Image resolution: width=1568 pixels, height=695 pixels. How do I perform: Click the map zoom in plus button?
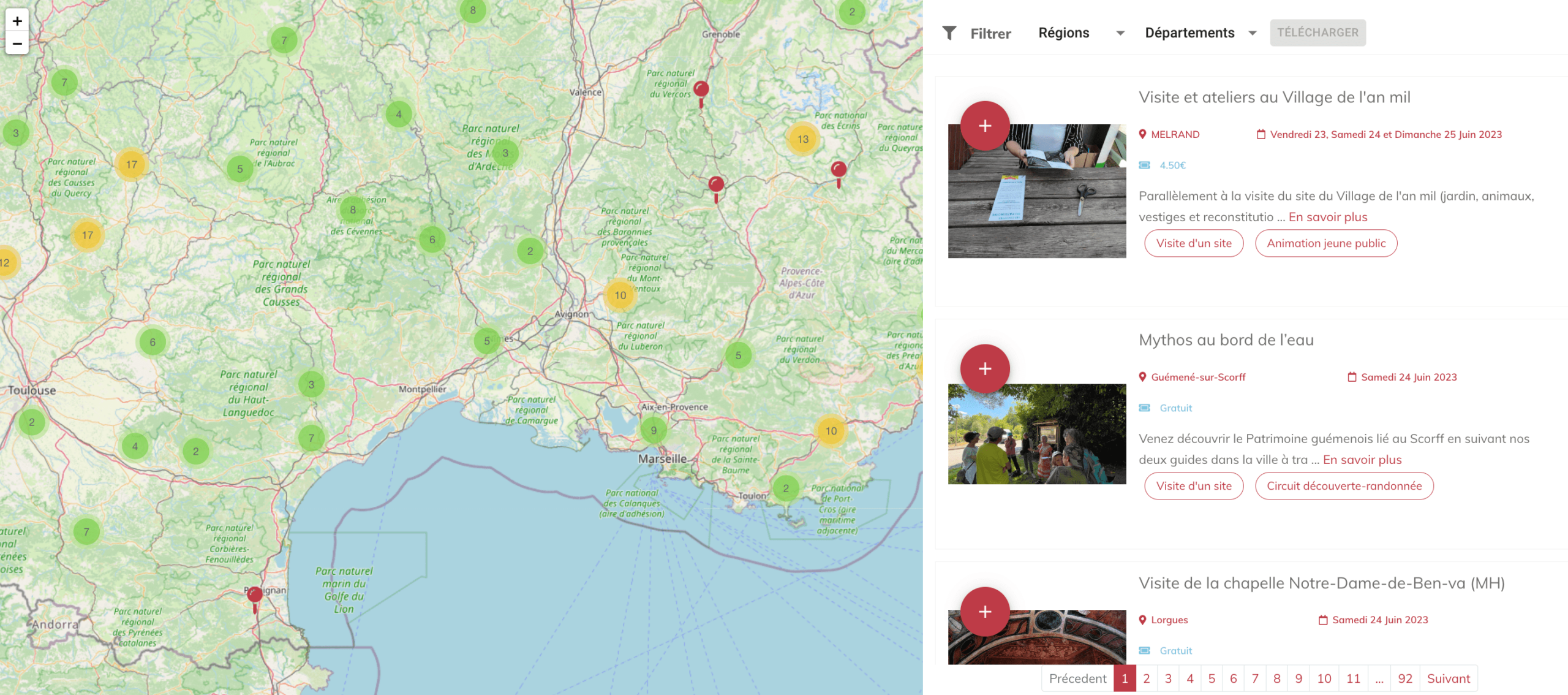[17, 21]
